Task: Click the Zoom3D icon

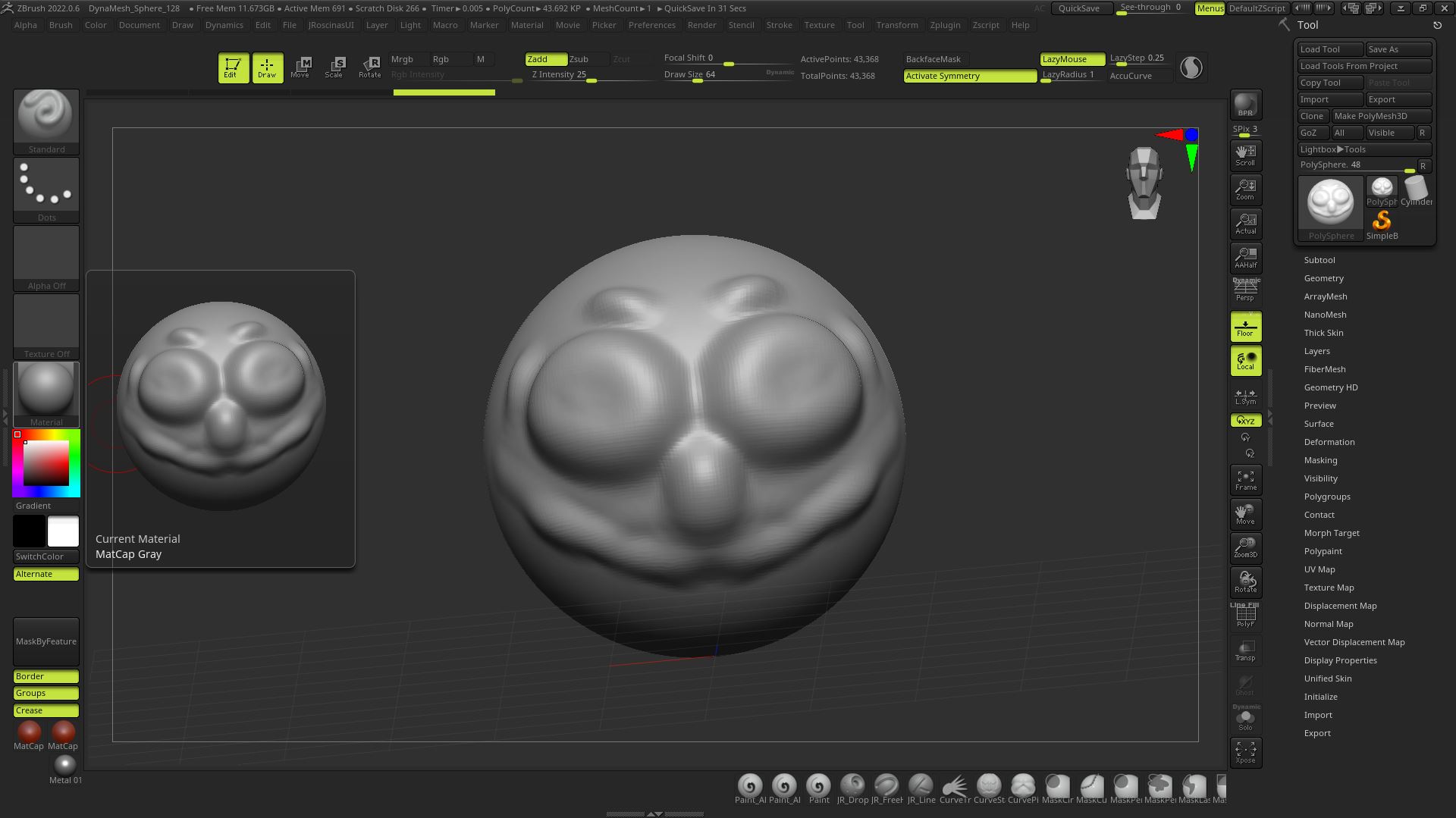Action: click(1245, 547)
